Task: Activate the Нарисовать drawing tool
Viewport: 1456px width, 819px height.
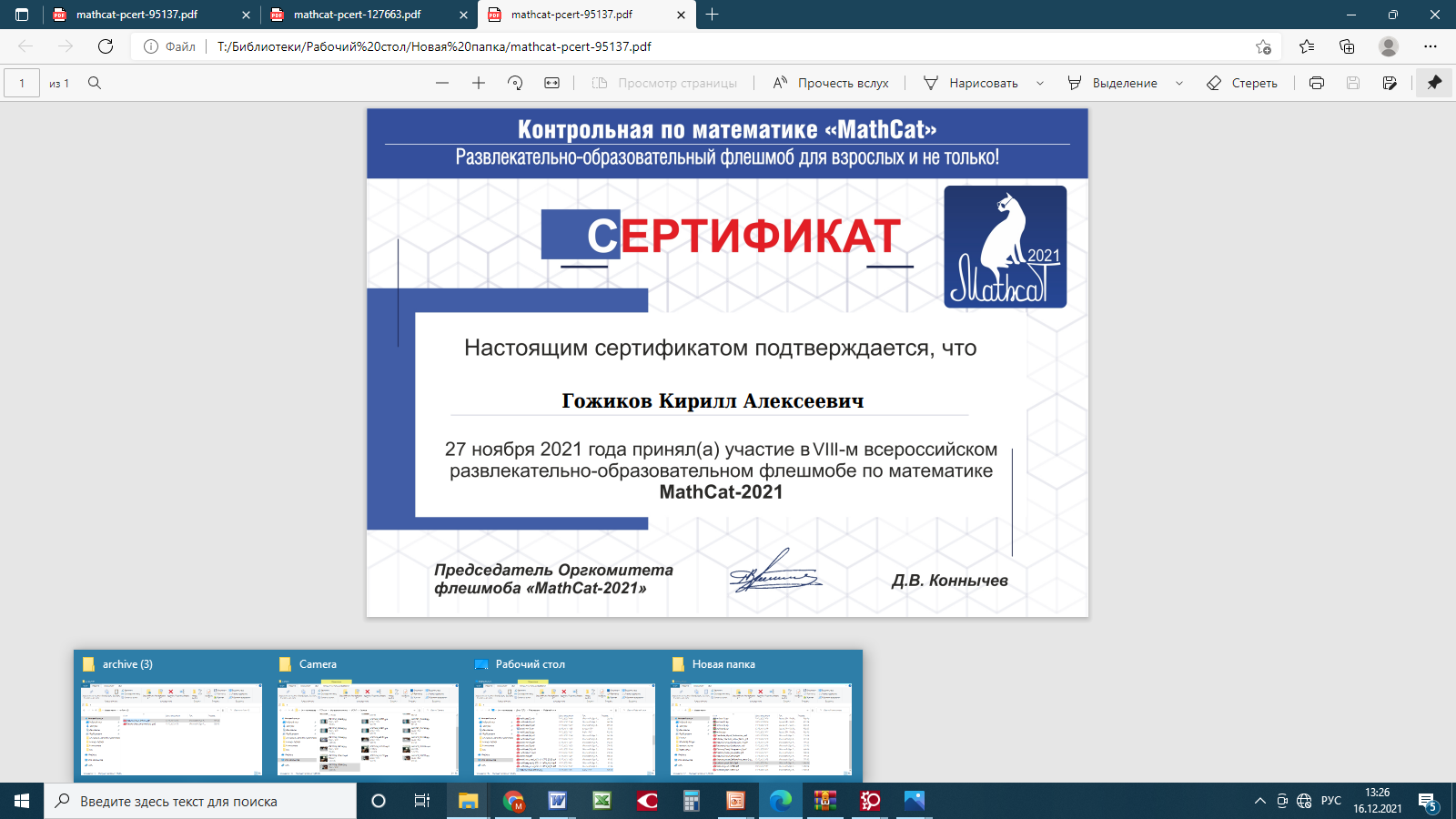Action: coord(970,83)
